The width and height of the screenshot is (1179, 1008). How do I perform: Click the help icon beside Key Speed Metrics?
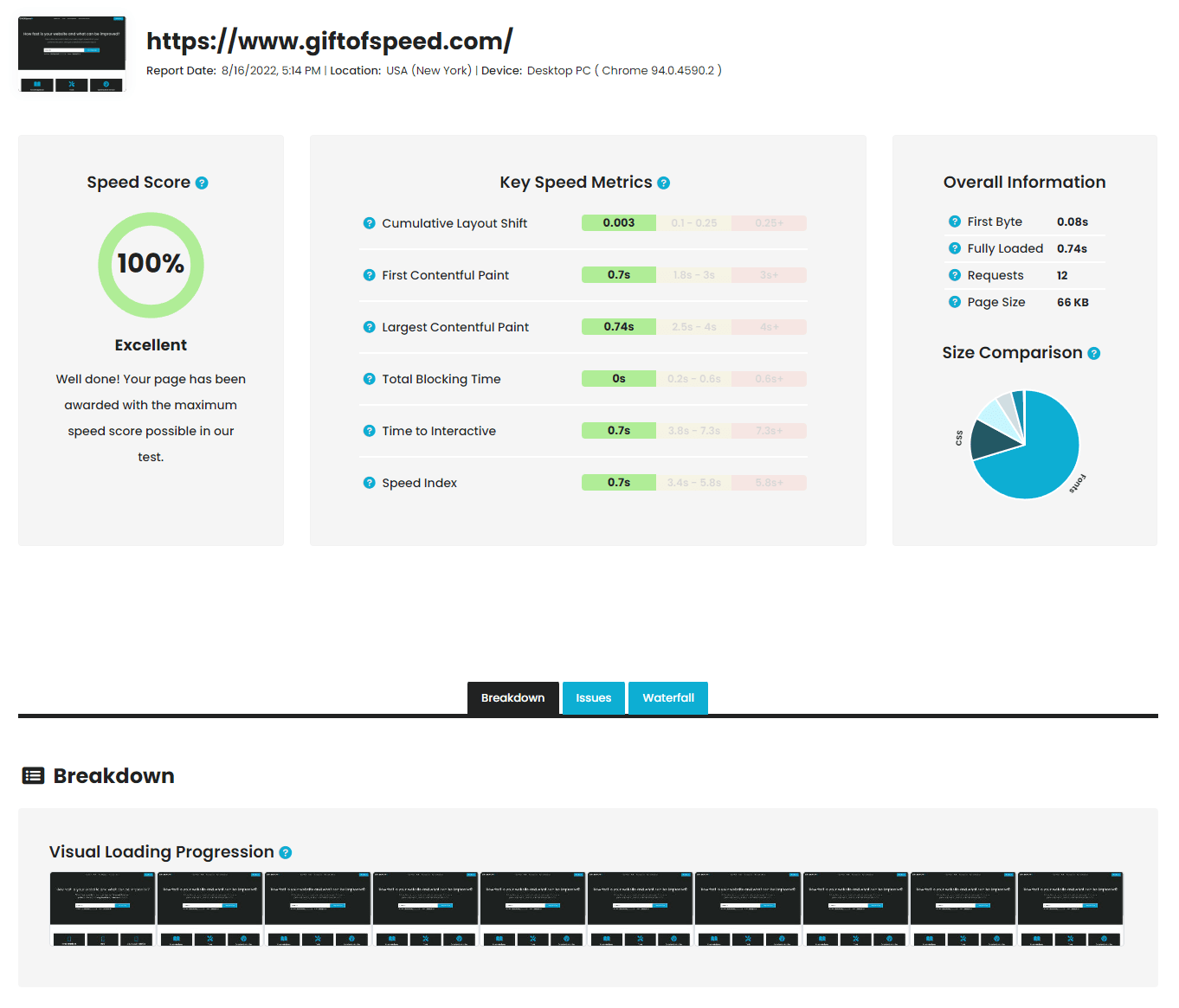(664, 183)
